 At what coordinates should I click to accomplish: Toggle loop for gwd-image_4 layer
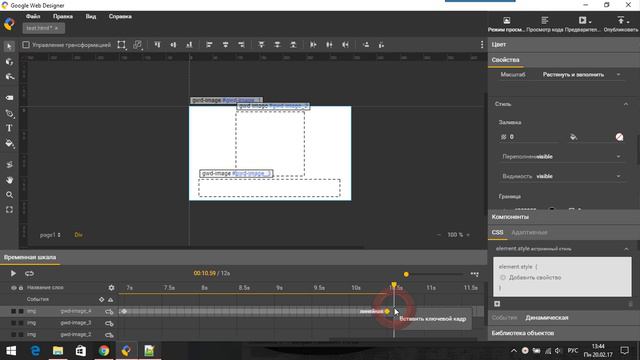(109, 312)
